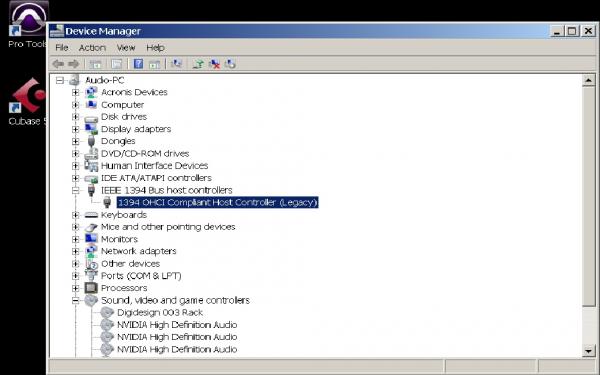Select the Computer label
Image resolution: width=600 pixels, height=375 pixels.
coord(122,104)
